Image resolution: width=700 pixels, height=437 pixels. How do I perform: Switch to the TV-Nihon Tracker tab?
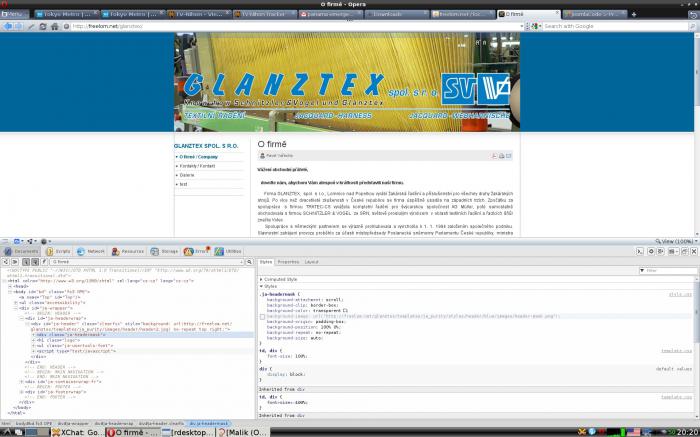point(264,14)
